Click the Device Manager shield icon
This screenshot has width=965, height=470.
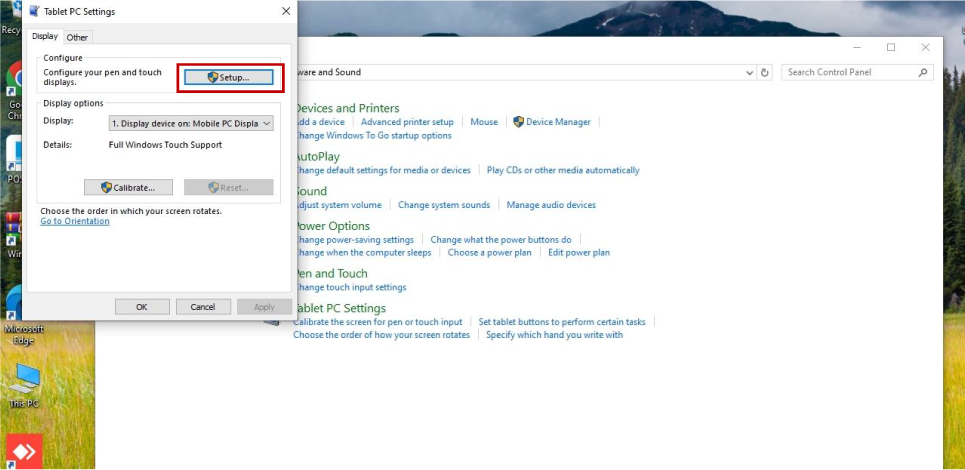[x=518, y=122]
